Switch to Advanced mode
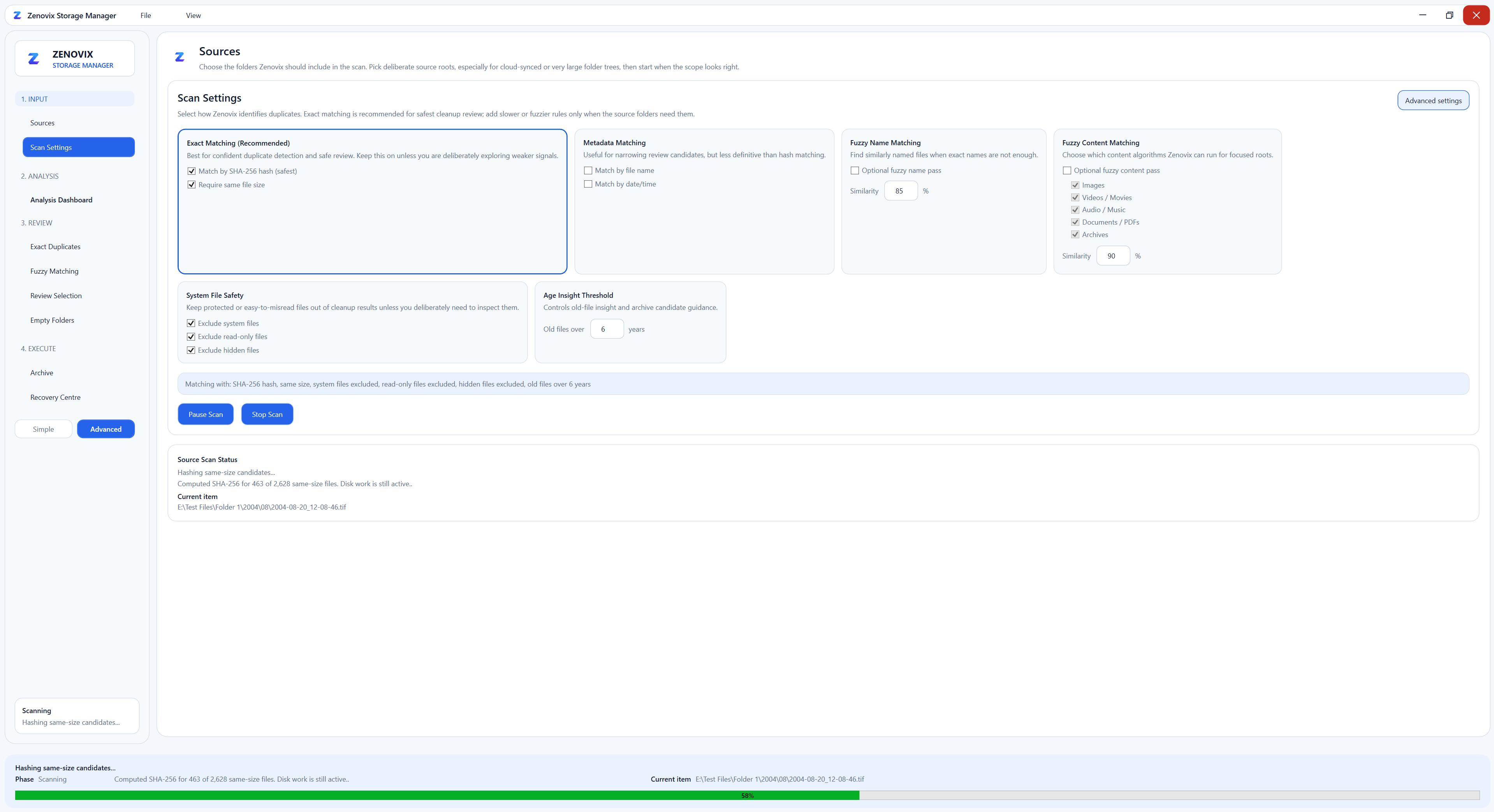 point(106,429)
